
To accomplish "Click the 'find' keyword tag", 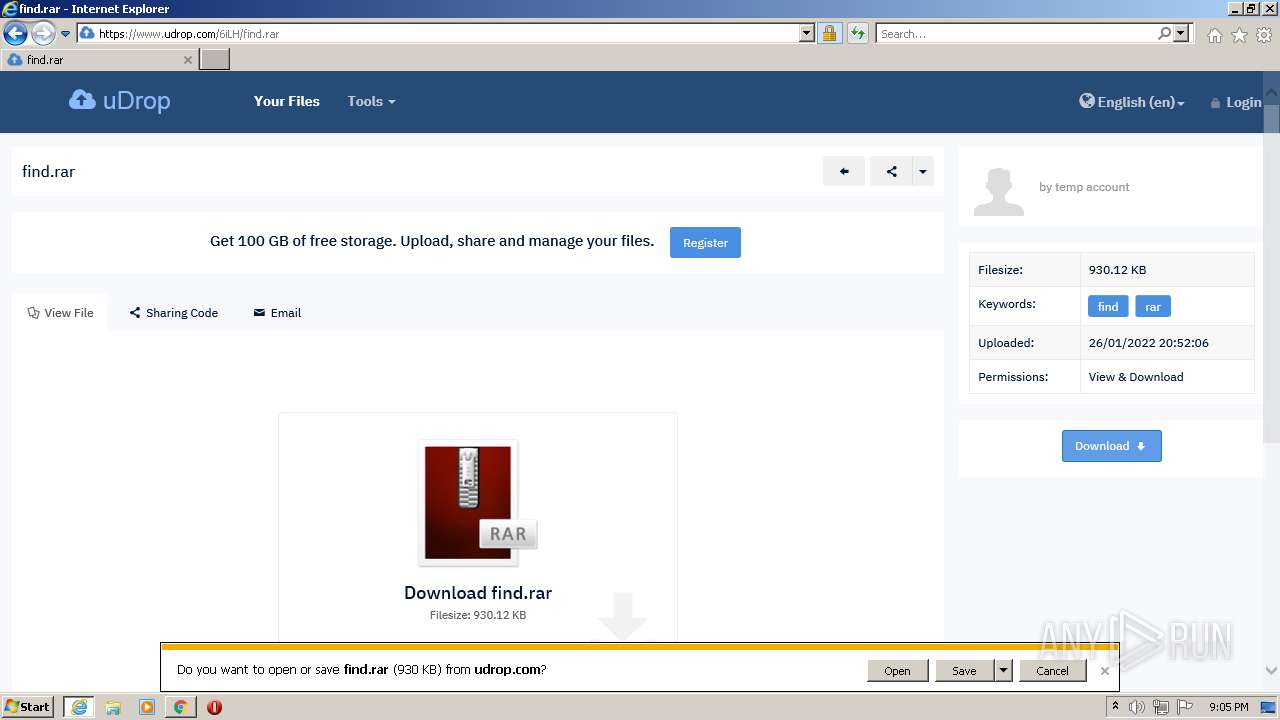I will click(1108, 306).
